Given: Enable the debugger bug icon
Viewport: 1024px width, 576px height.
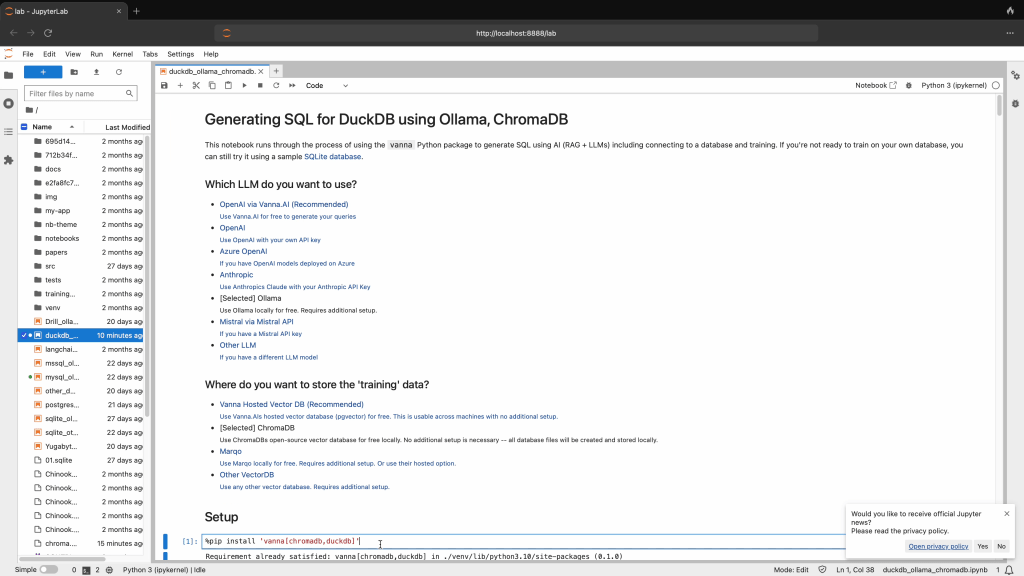Looking at the screenshot, I should (908, 86).
